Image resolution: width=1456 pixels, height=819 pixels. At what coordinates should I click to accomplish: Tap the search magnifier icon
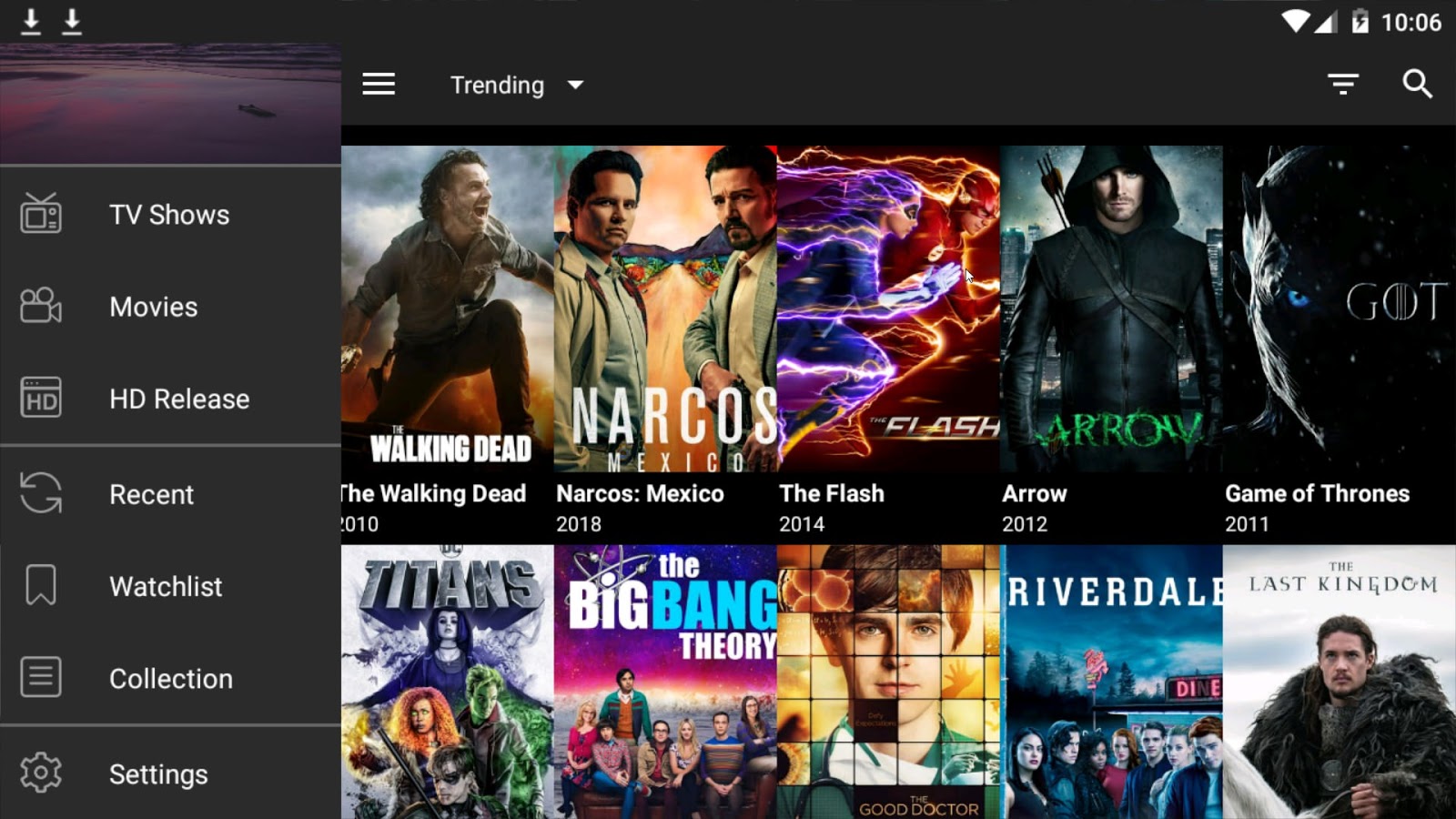1417,84
